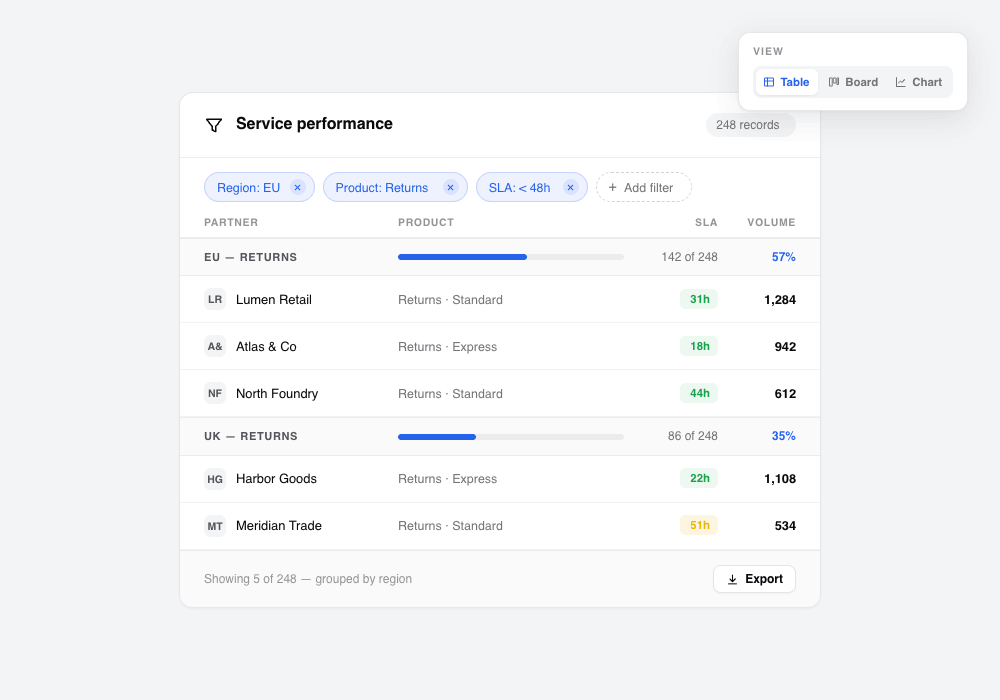
Task: Click the NF avatar for North Foundry
Action: coord(215,393)
